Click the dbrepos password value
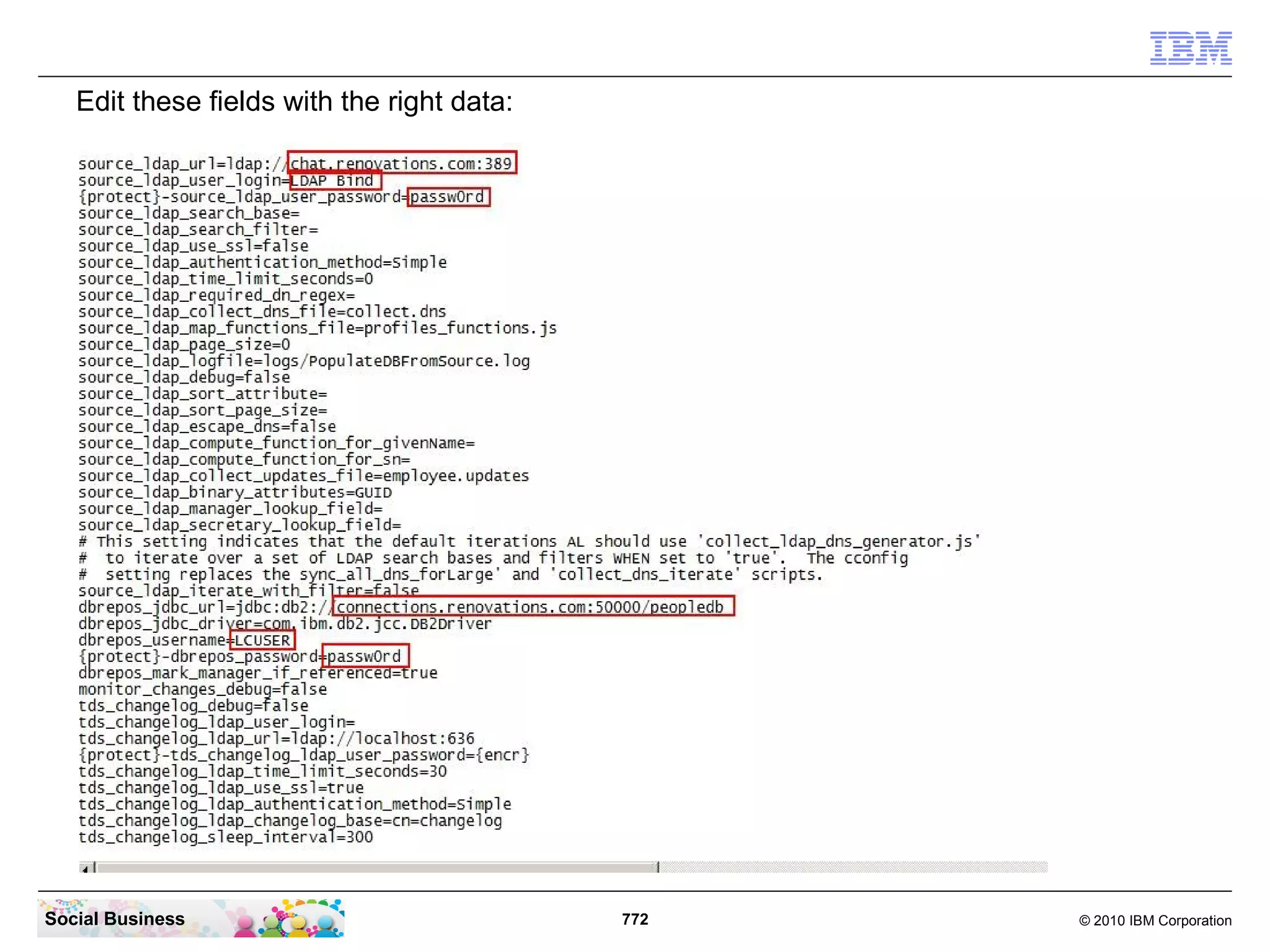1270x952 pixels. 365,656
